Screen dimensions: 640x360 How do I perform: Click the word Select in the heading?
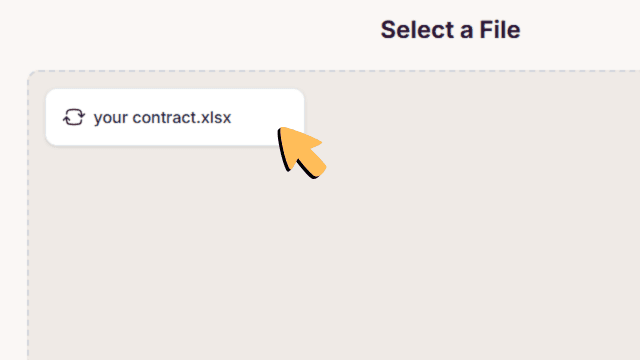tap(417, 30)
